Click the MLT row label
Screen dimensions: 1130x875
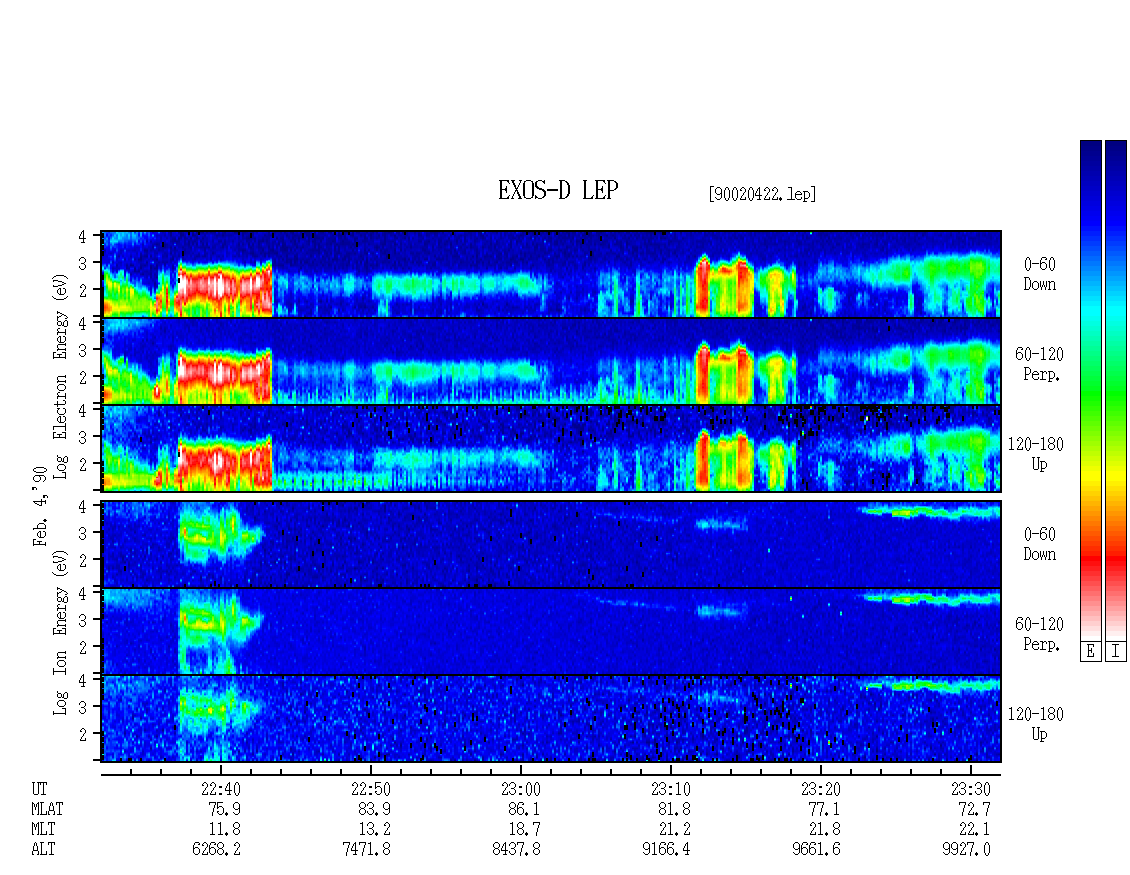coord(43,829)
